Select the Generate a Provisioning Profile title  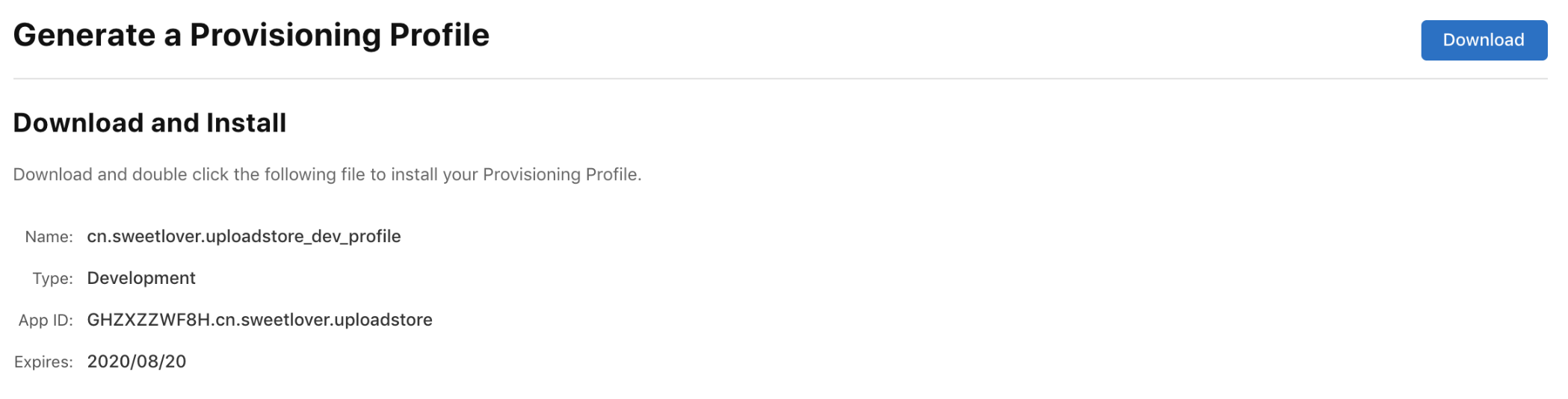251,35
